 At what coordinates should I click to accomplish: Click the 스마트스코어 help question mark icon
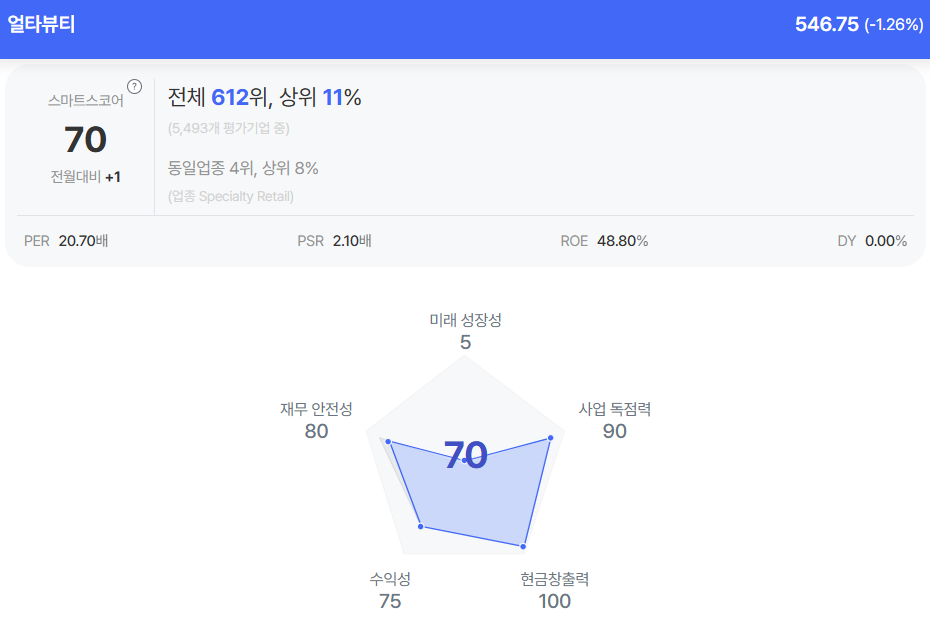(x=135, y=87)
